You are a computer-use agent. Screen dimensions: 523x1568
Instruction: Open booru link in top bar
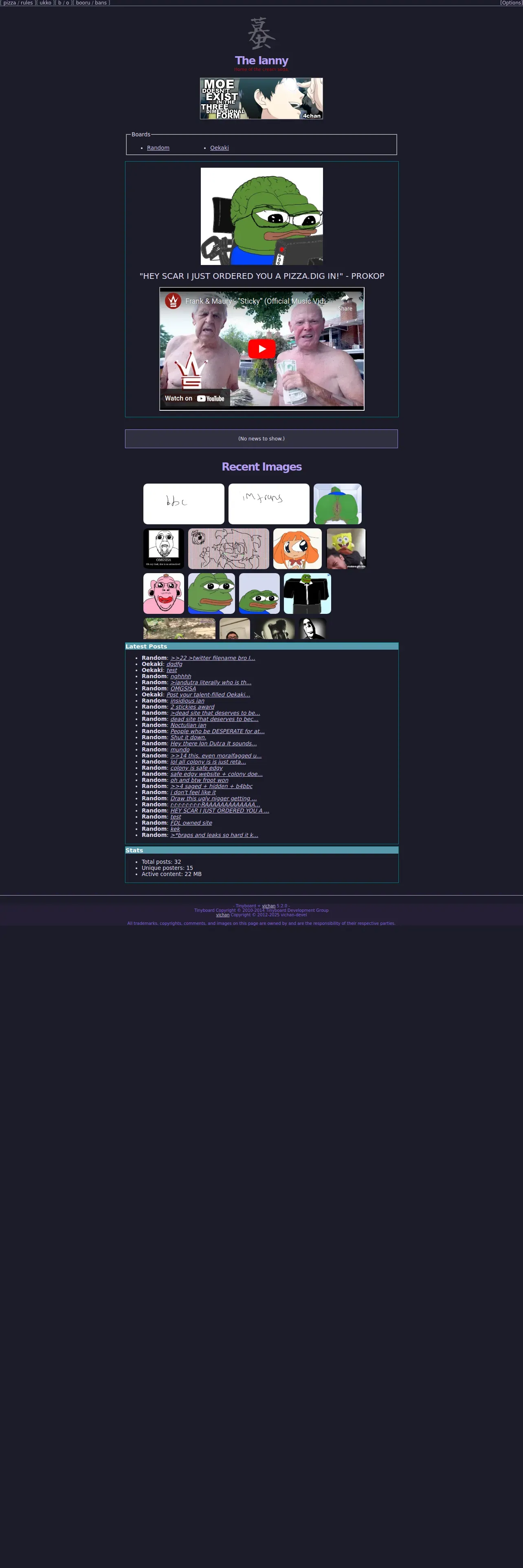pos(83,3)
